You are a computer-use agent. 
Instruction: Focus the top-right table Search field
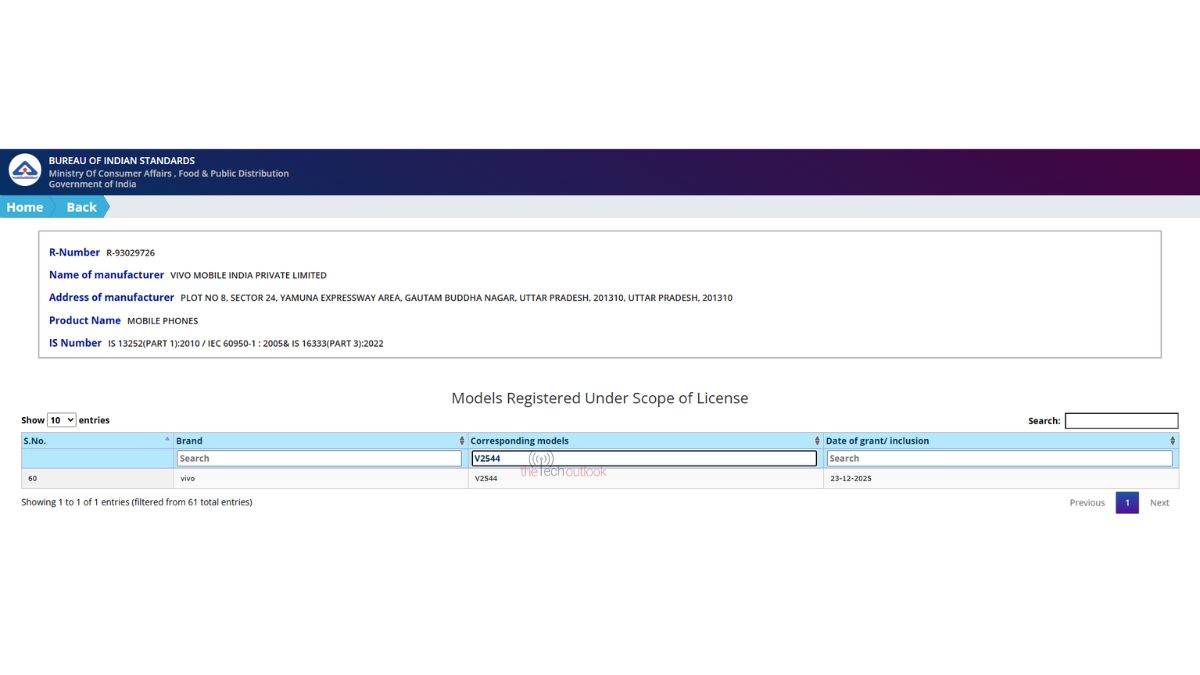[1121, 421]
